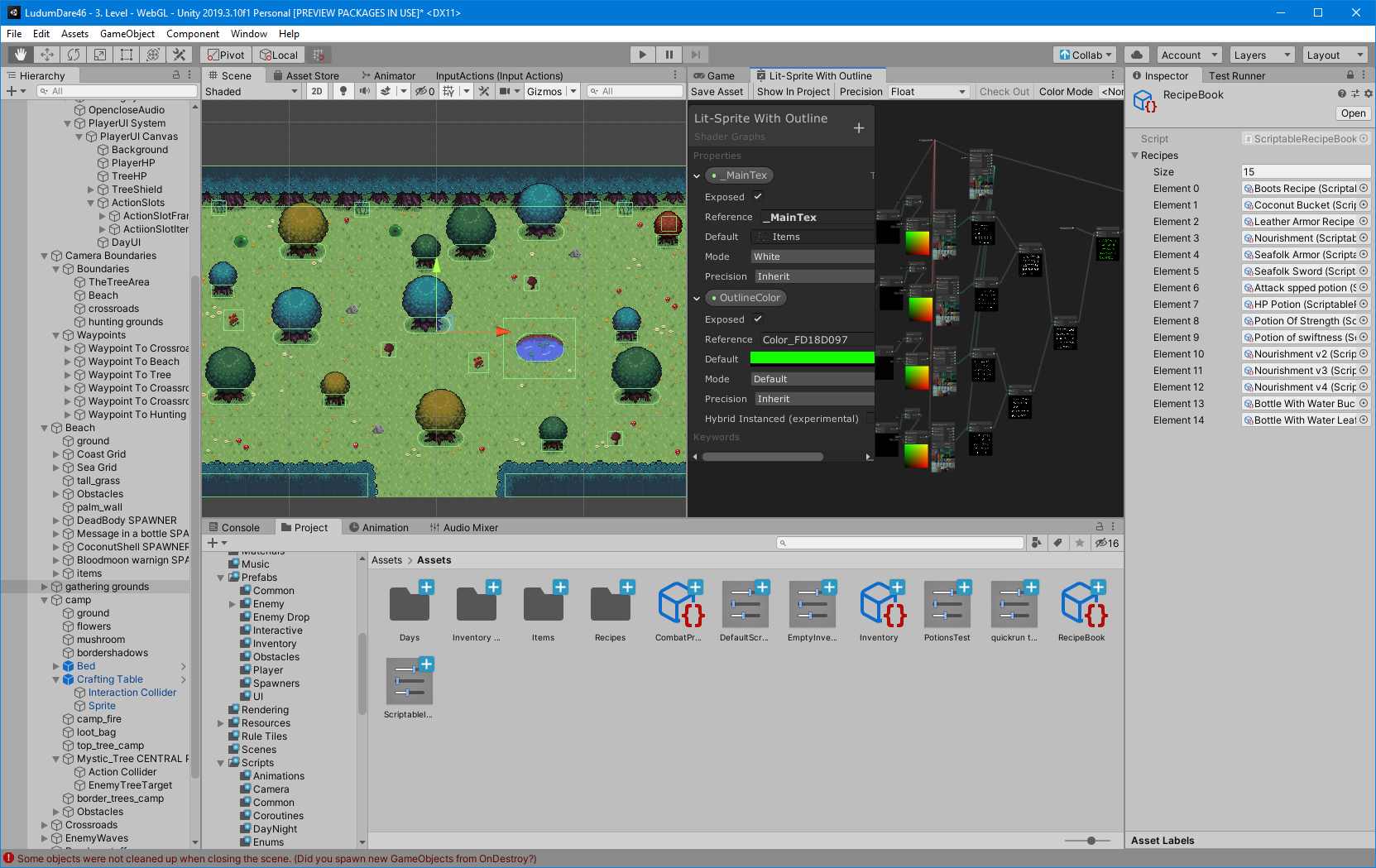Select the Hand tool in toolbar
1376x868 pixels.
pos(21,55)
